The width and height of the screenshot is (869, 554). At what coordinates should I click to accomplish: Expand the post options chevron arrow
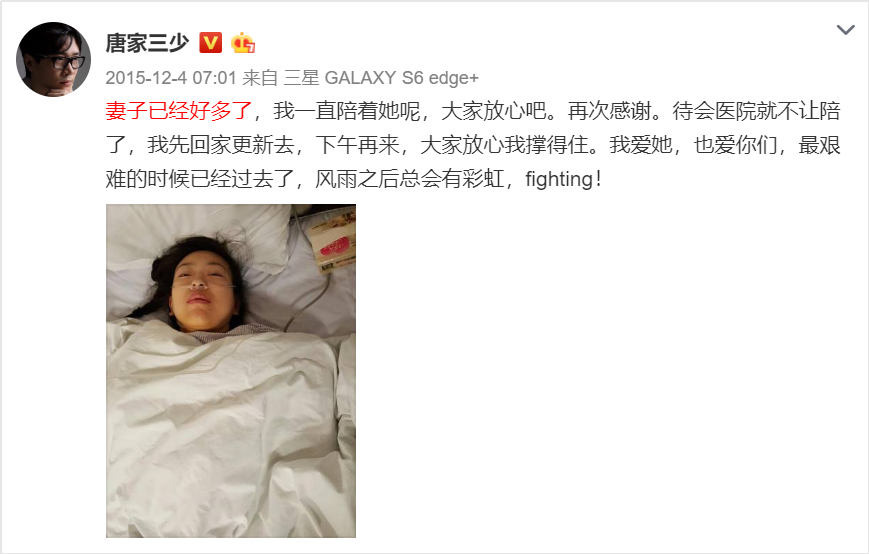pos(845,30)
